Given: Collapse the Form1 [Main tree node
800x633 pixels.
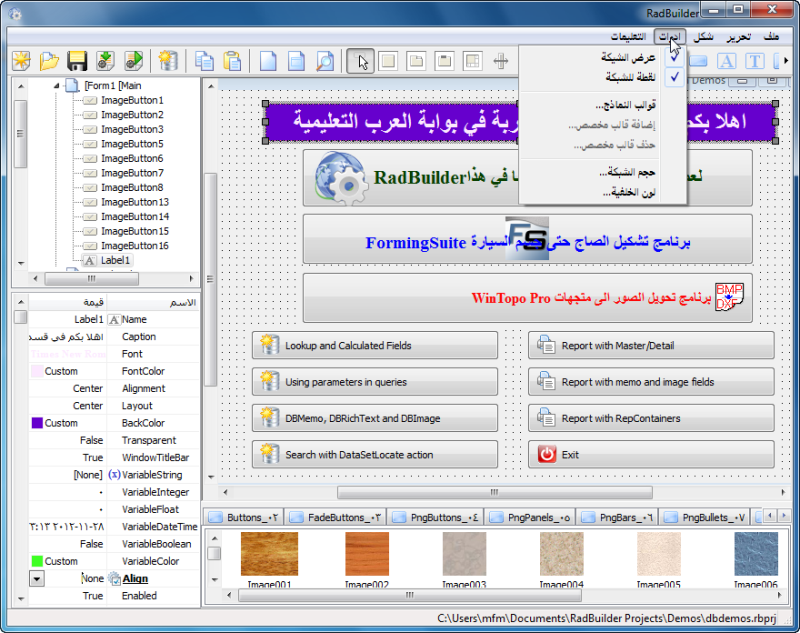Looking at the screenshot, I should [57, 86].
